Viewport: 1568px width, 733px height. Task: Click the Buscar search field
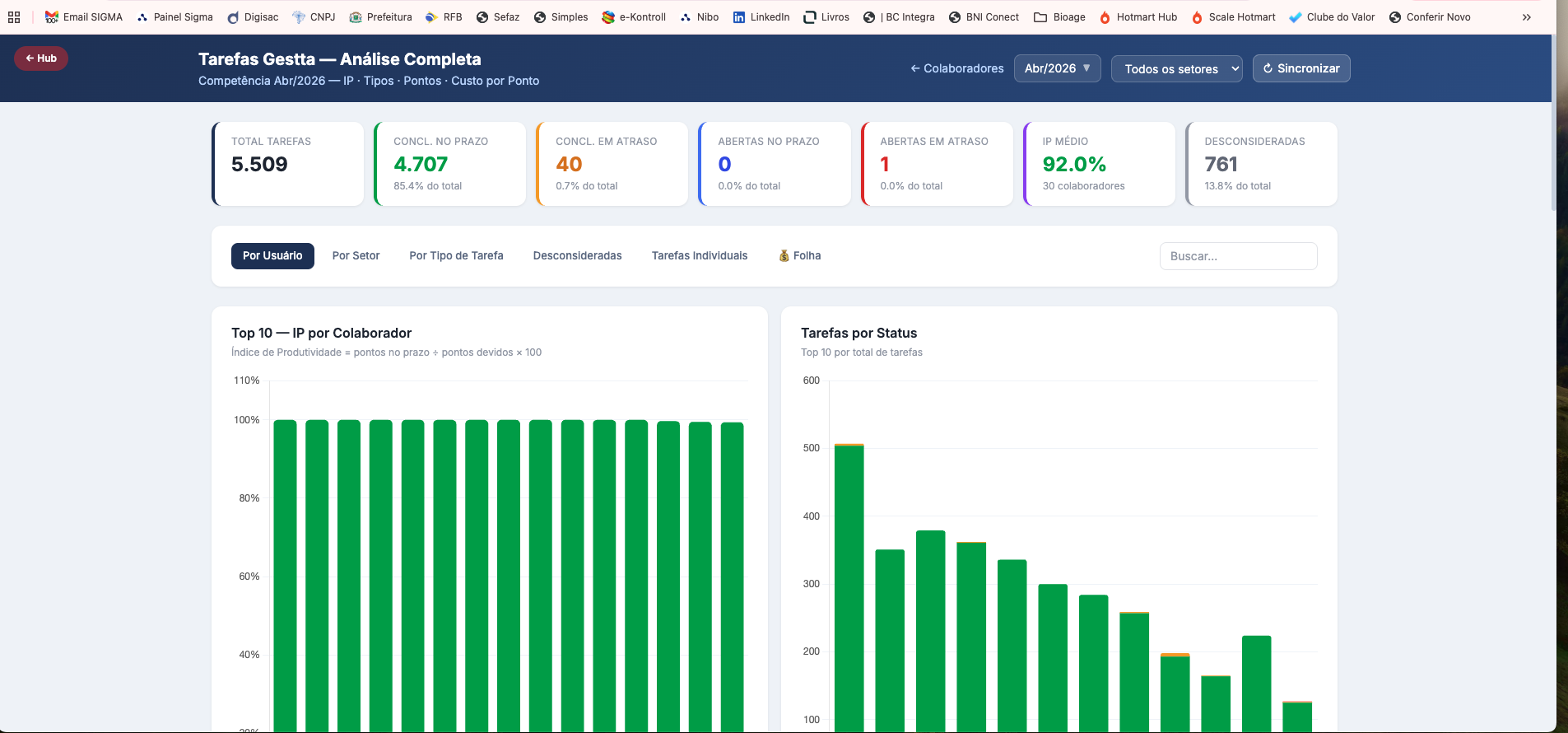(x=1238, y=256)
